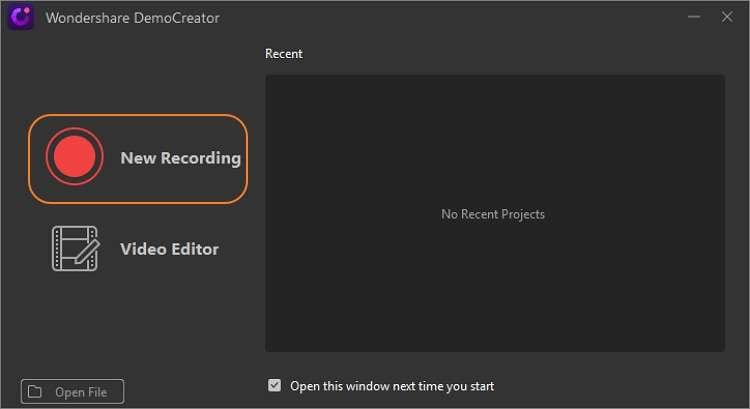Screen dimensions: 750x409
Task: Click the empty title bar area
Action: point(450,17)
